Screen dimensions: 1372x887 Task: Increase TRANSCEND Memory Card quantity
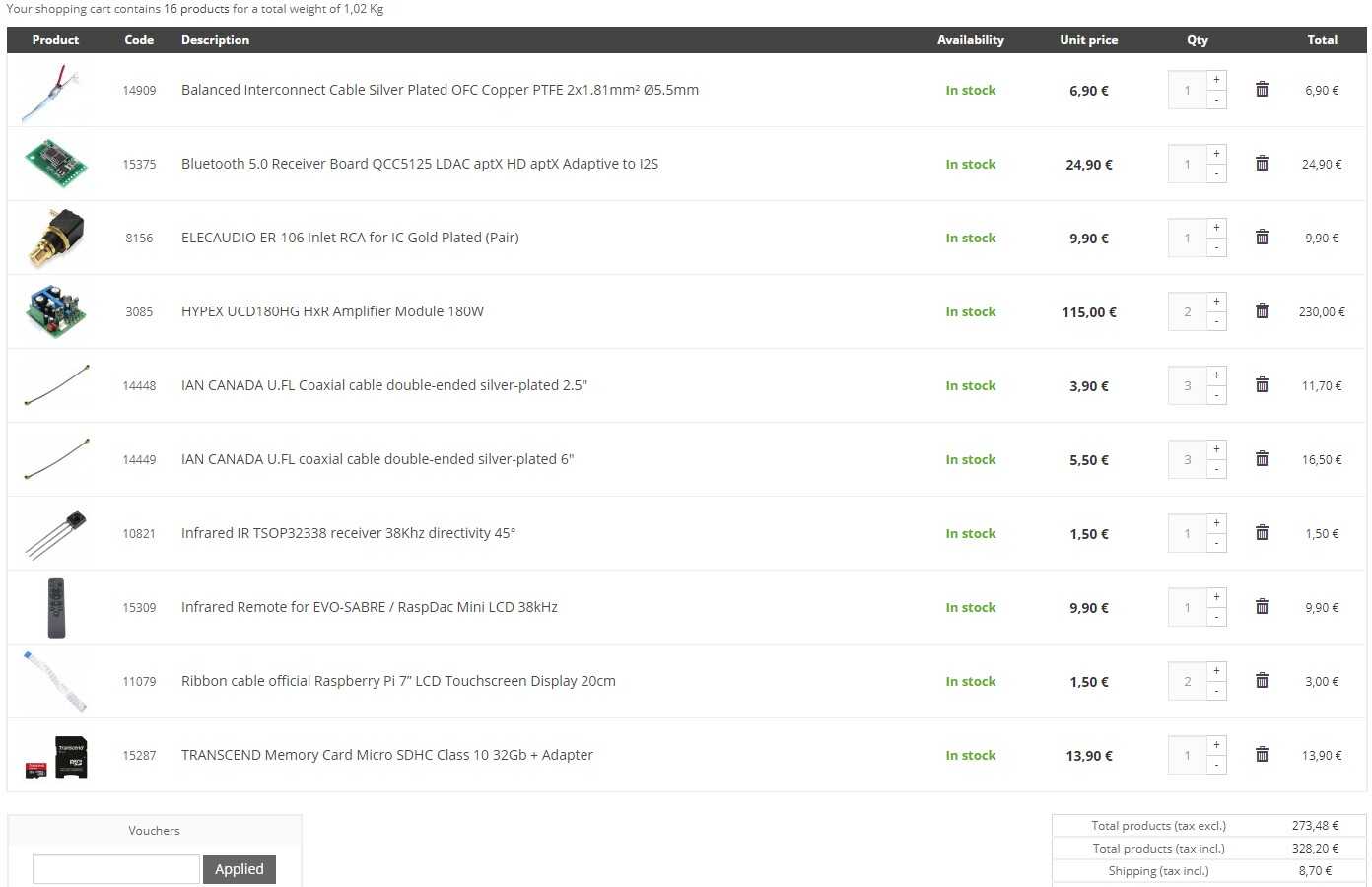click(x=1216, y=745)
